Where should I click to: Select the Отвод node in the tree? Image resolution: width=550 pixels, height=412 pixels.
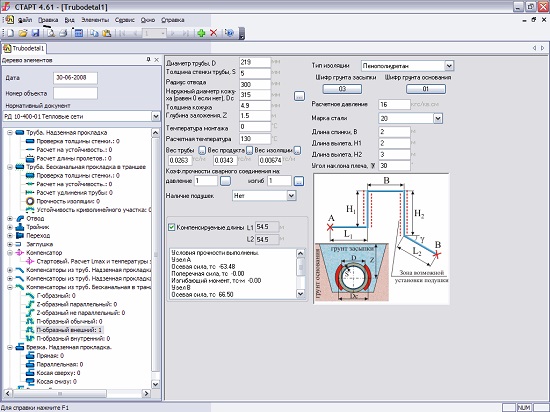tap(35, 218)
